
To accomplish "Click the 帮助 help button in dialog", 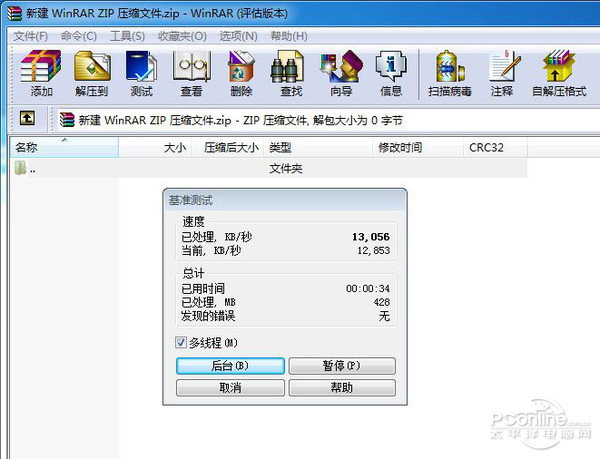I will point(342,388).
